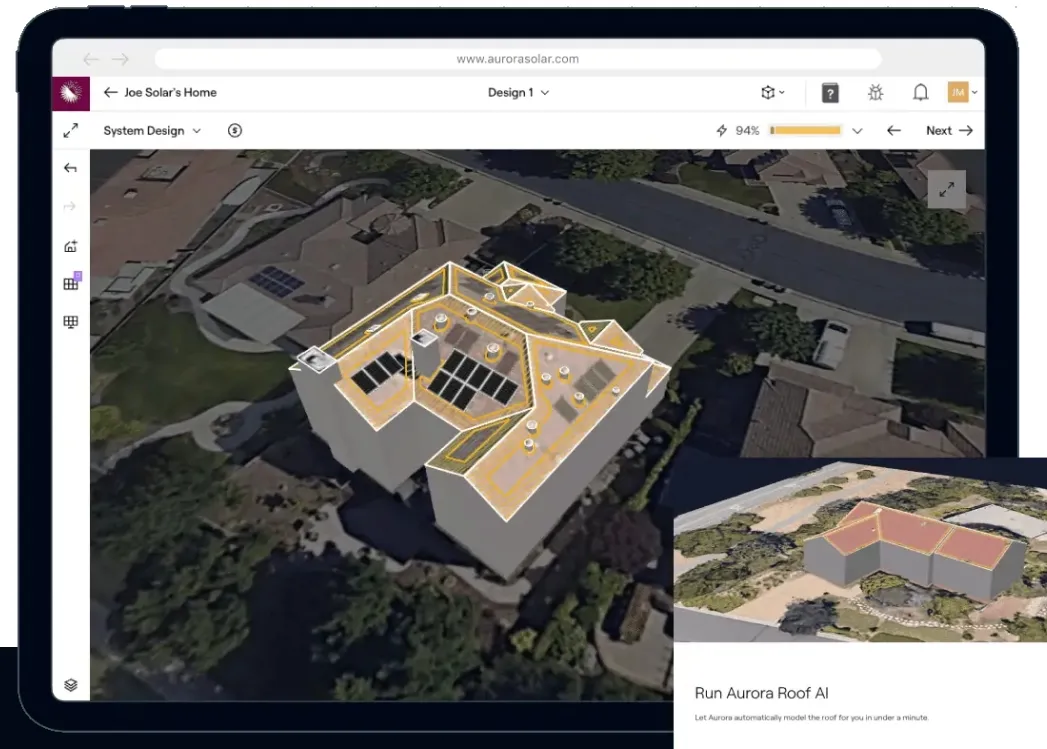Open the Design 1 dropdown
The height and width of the screenshot is (749, 1047).
(x=518, y=93)
